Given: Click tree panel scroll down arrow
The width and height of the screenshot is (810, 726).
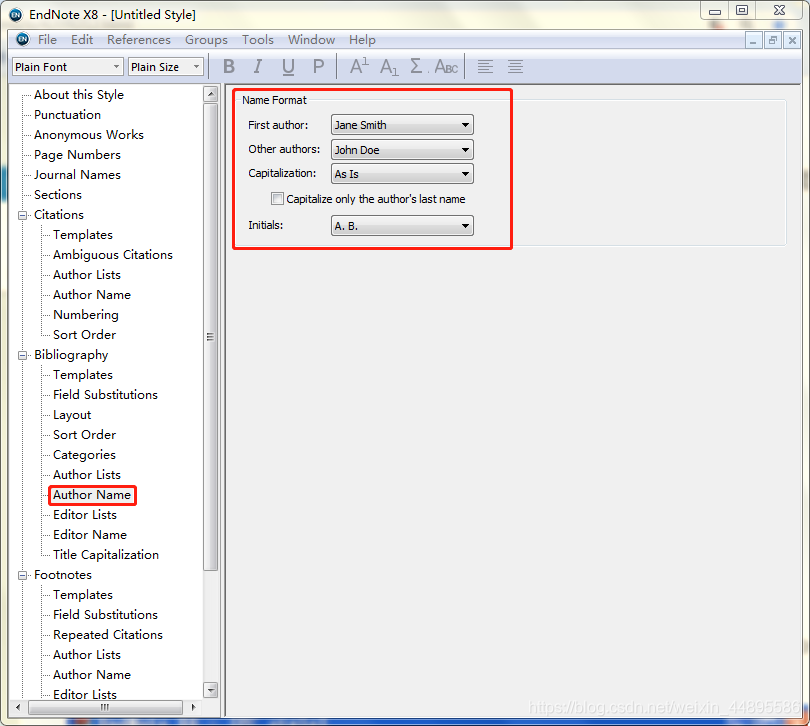Looking at the screenshot, I should (x=210, y=690).
